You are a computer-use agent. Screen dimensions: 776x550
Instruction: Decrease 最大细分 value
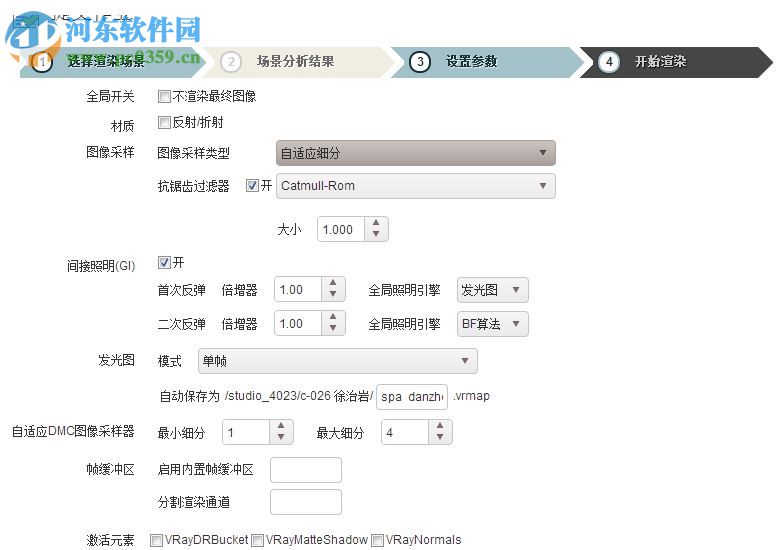point(440,437)
